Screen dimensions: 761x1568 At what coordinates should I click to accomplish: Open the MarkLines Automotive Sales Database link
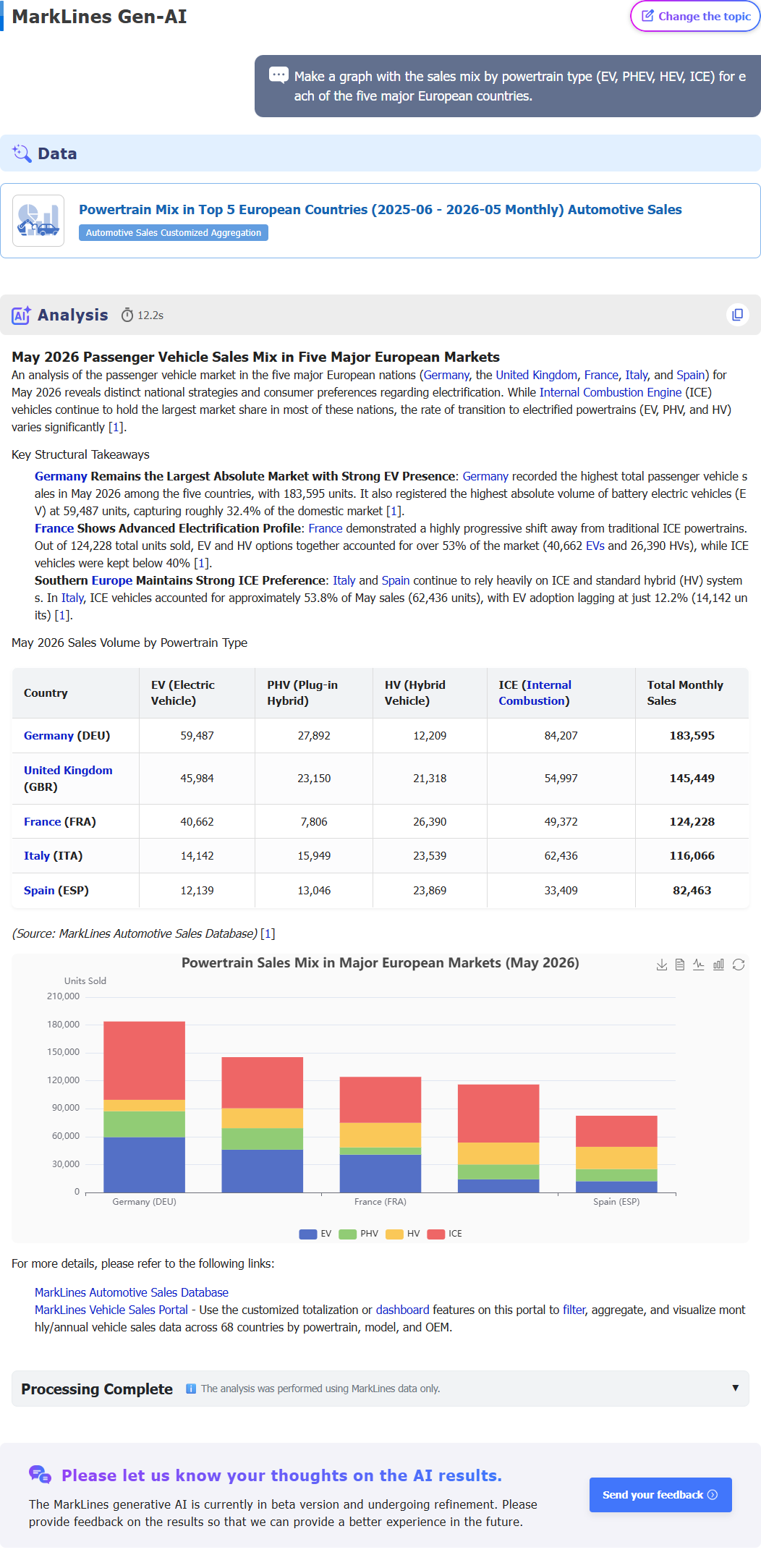[x=132, y=1292]
